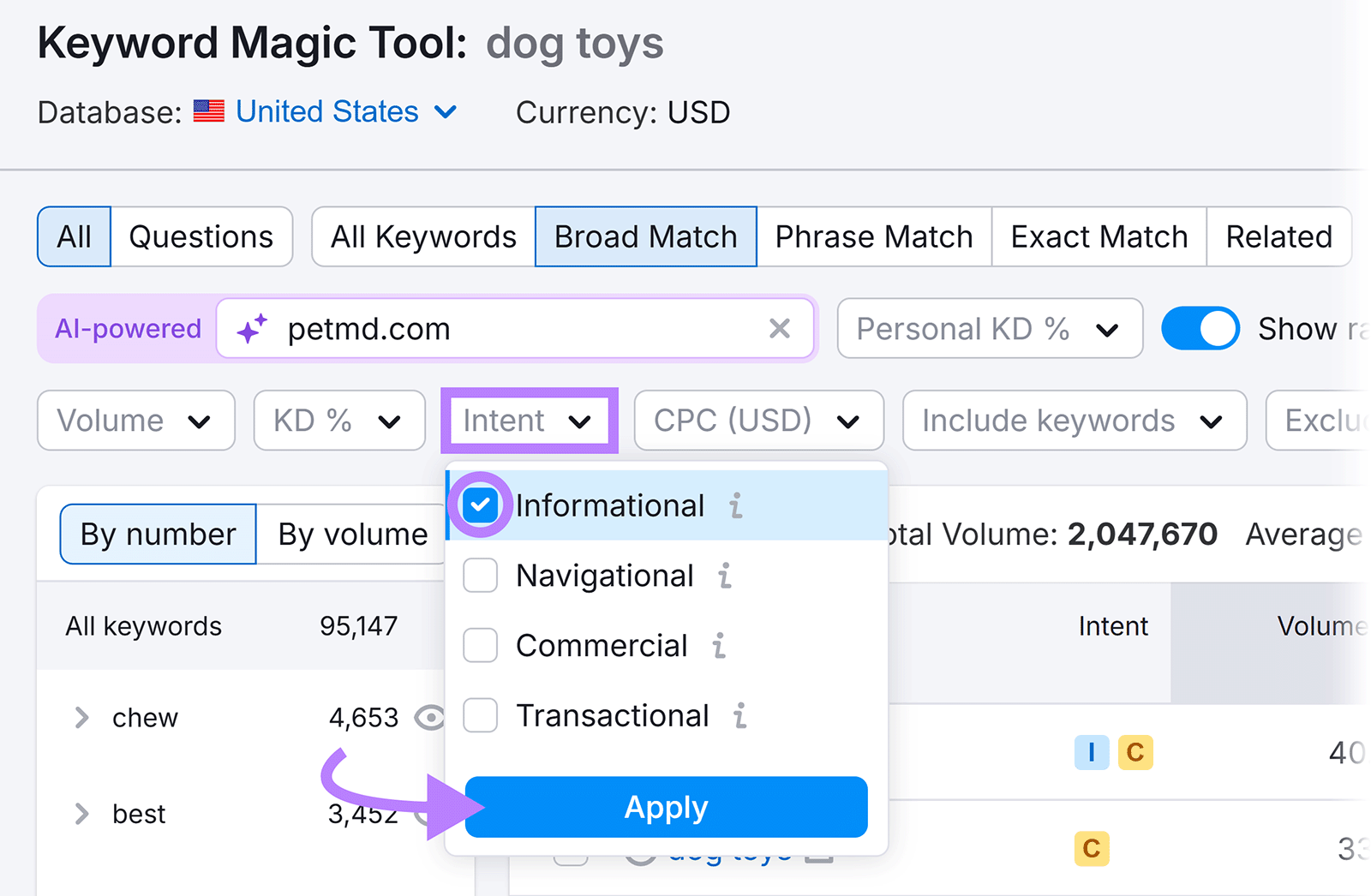The image size is (1371, 896).
Task: Click the United States flag icon
Action: (x=208, y=111)
